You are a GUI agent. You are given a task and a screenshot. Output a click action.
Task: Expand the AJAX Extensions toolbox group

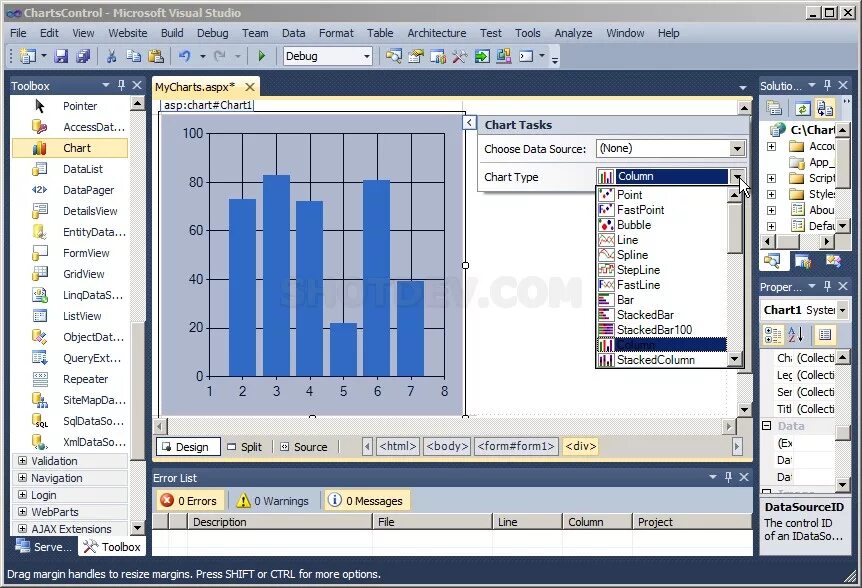tap(23, 529)
